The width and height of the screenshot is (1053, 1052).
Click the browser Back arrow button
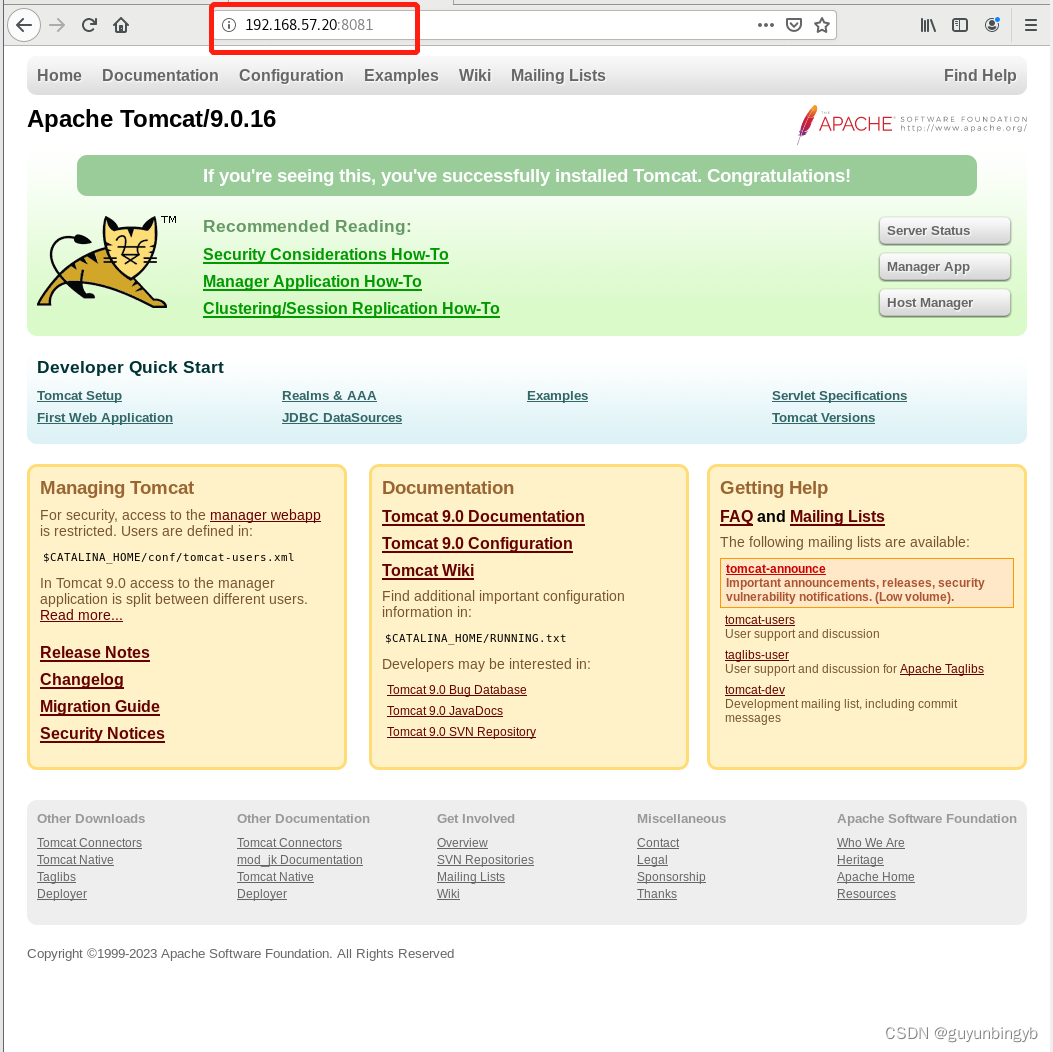click(24, 26)
